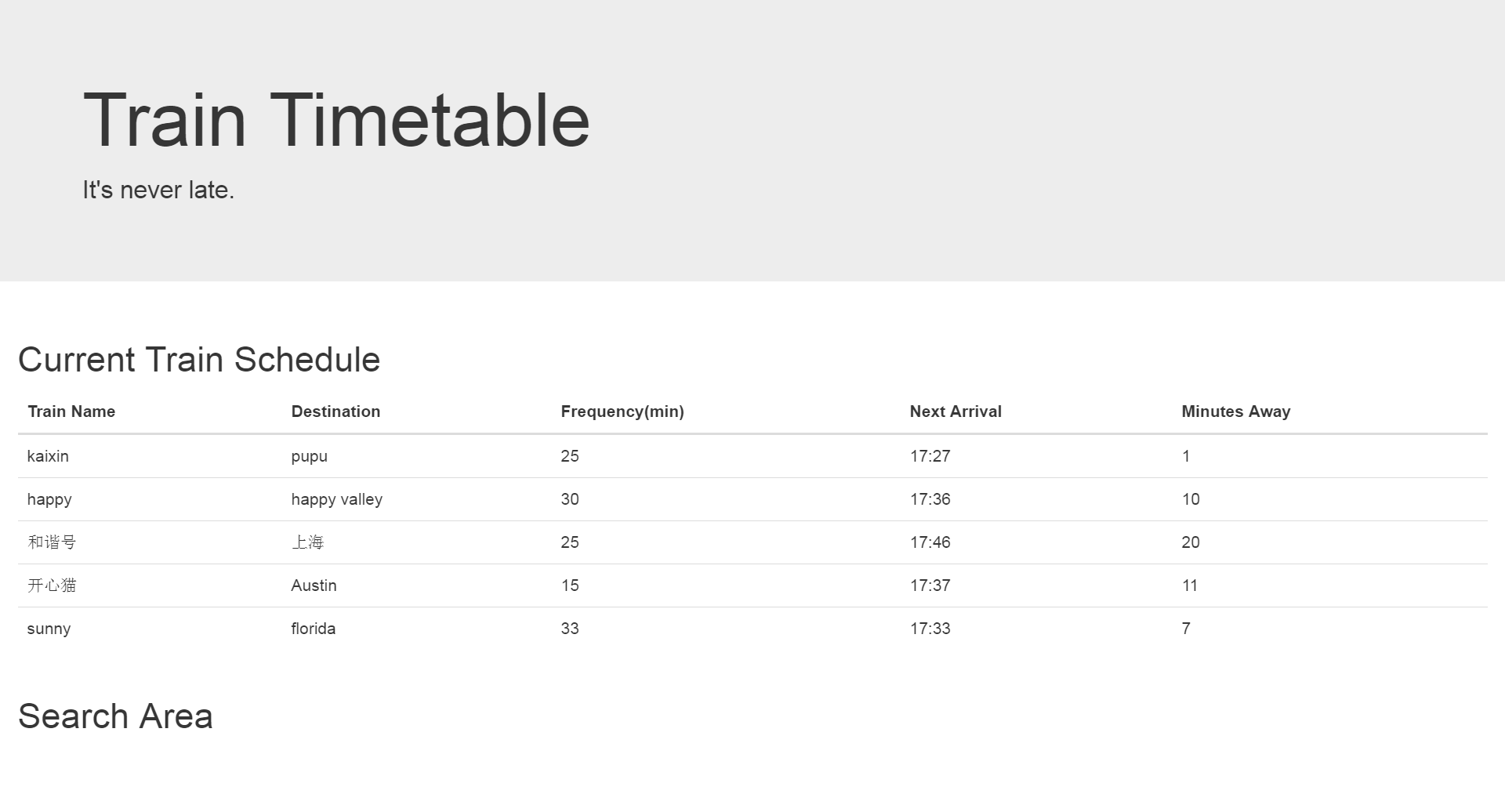Click the Frequency(min) column header
The image size is (1505, 812).
click(622, 411)
